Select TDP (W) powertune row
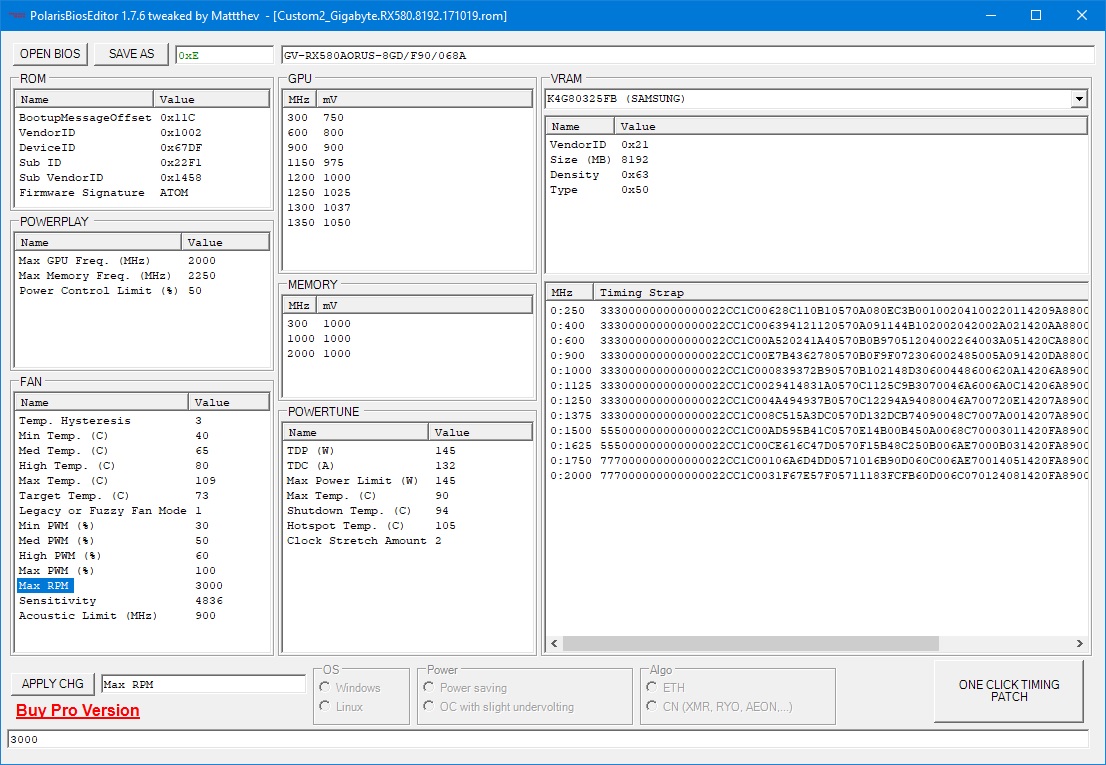1106x765 pixels. [407, 451]
